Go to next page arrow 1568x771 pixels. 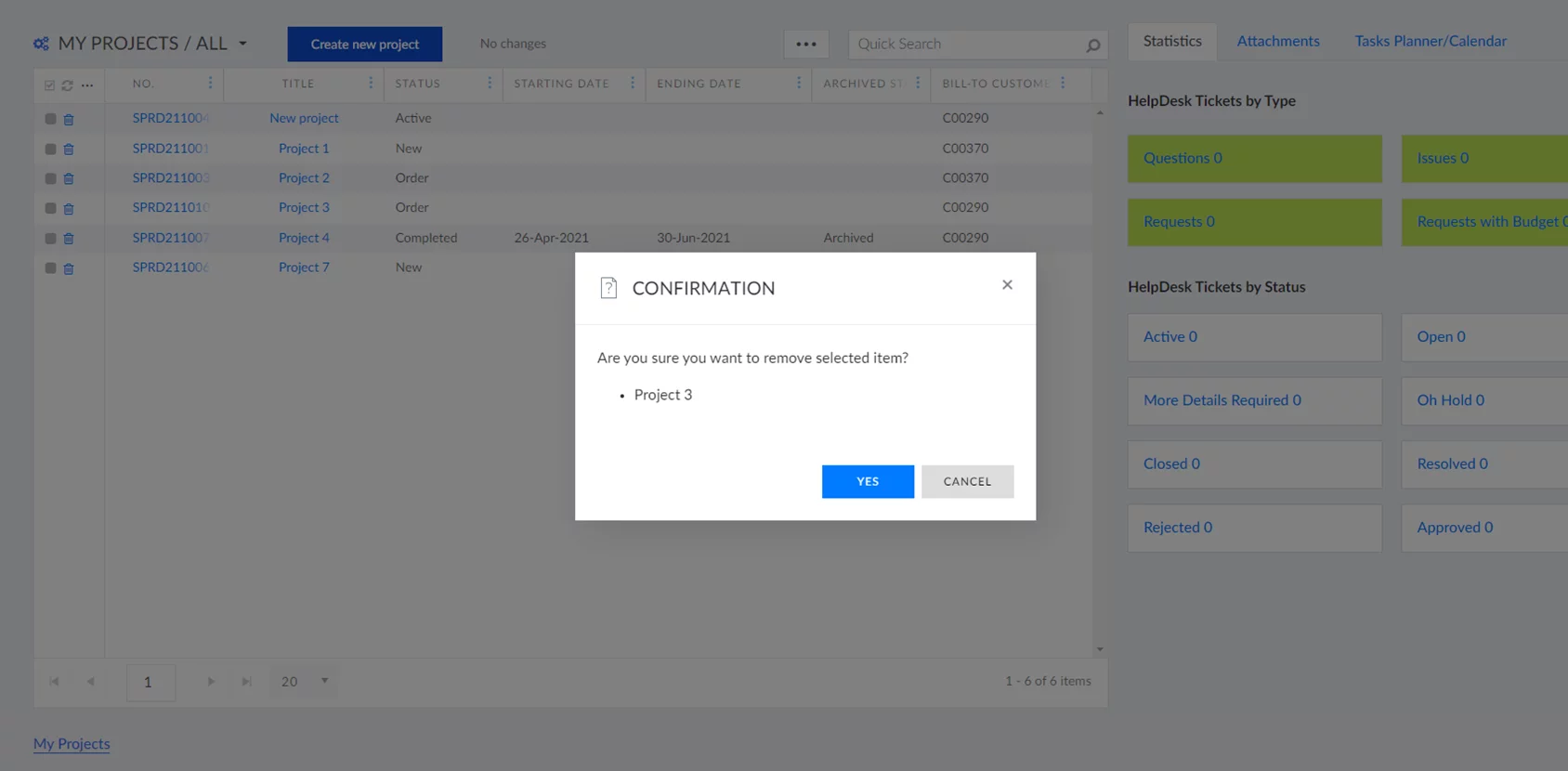click(x=211, y=682)
